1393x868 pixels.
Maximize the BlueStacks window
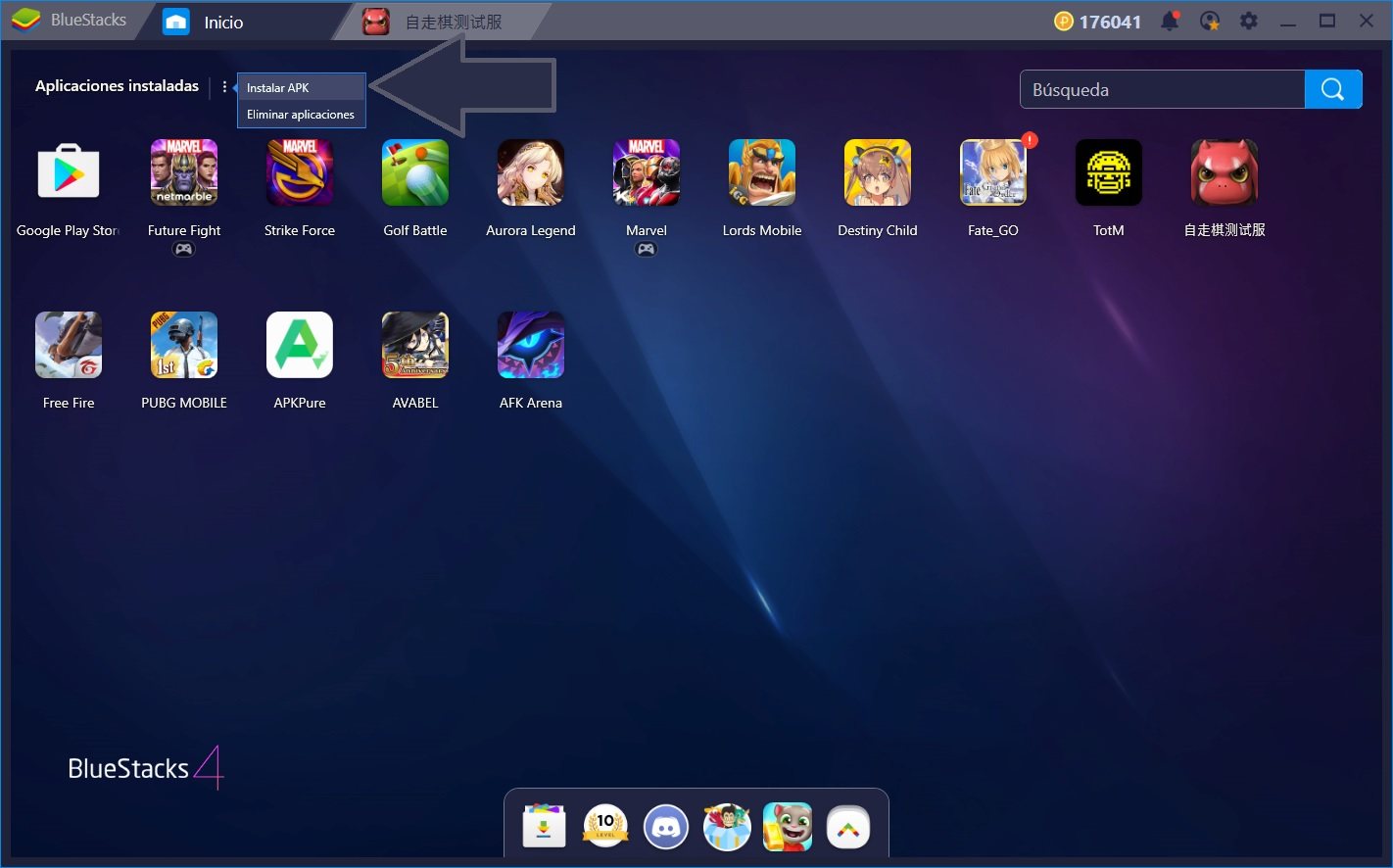pyautogui.click(x=1327, y=21)
